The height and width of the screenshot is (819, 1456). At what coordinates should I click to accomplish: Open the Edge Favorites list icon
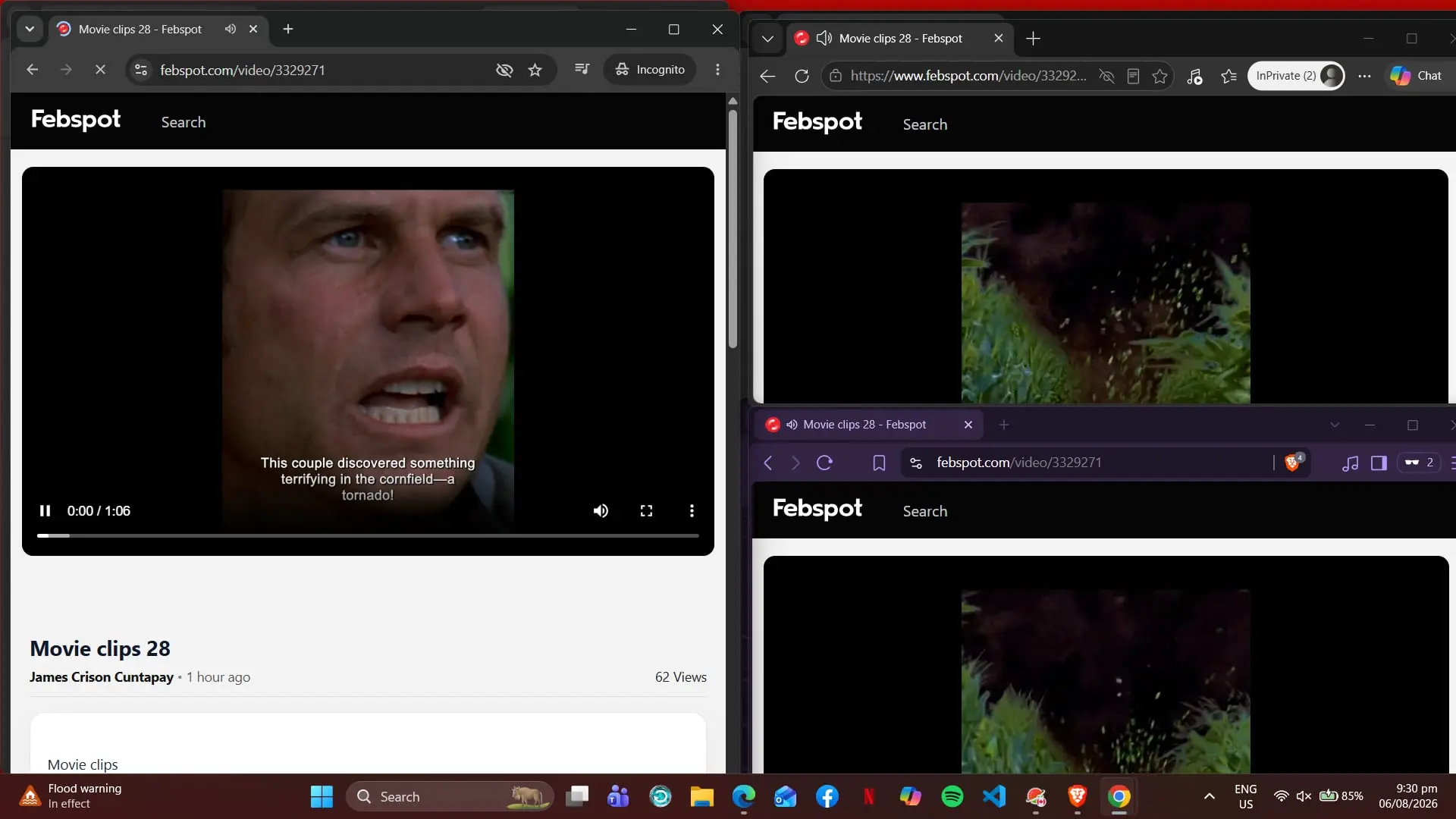click(1228, 76)
